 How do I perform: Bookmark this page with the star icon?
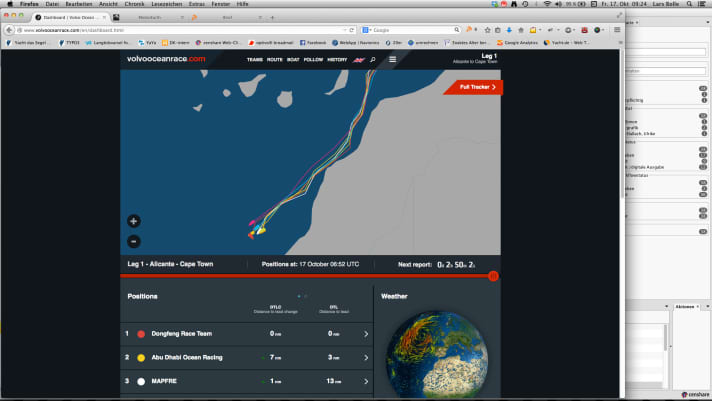pos(487,30)
